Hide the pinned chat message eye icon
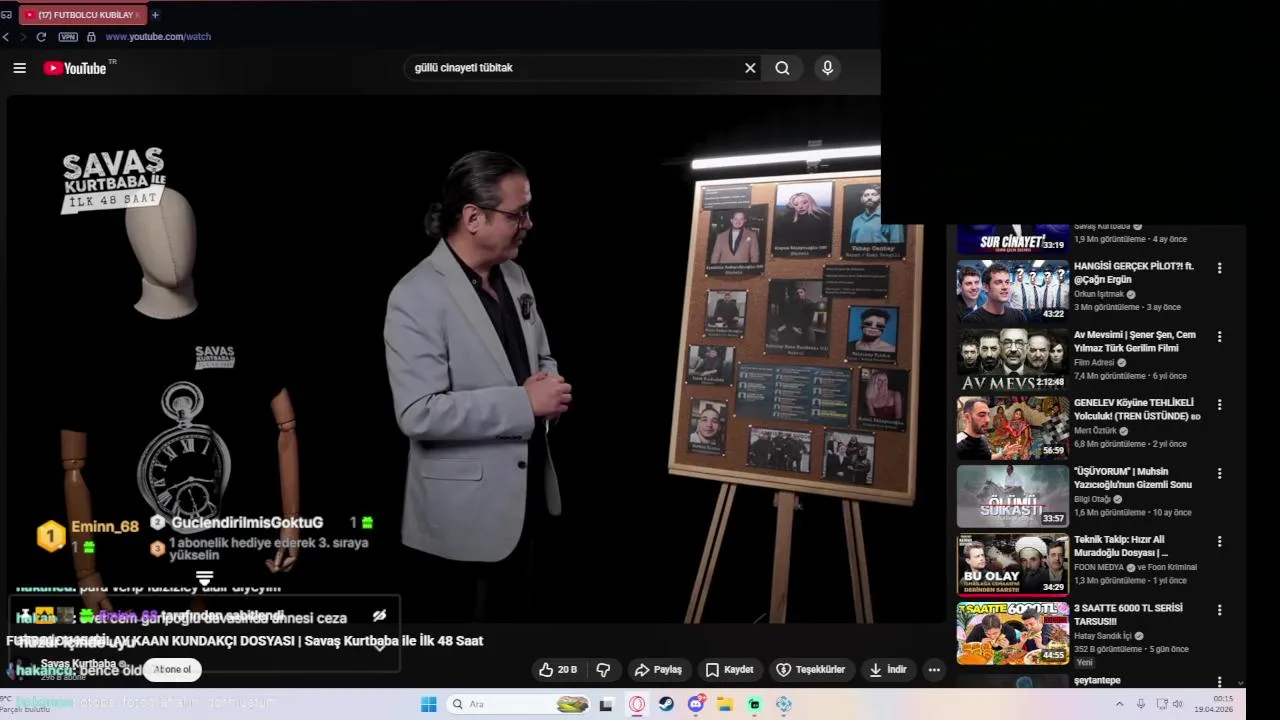 pos(379,616)
